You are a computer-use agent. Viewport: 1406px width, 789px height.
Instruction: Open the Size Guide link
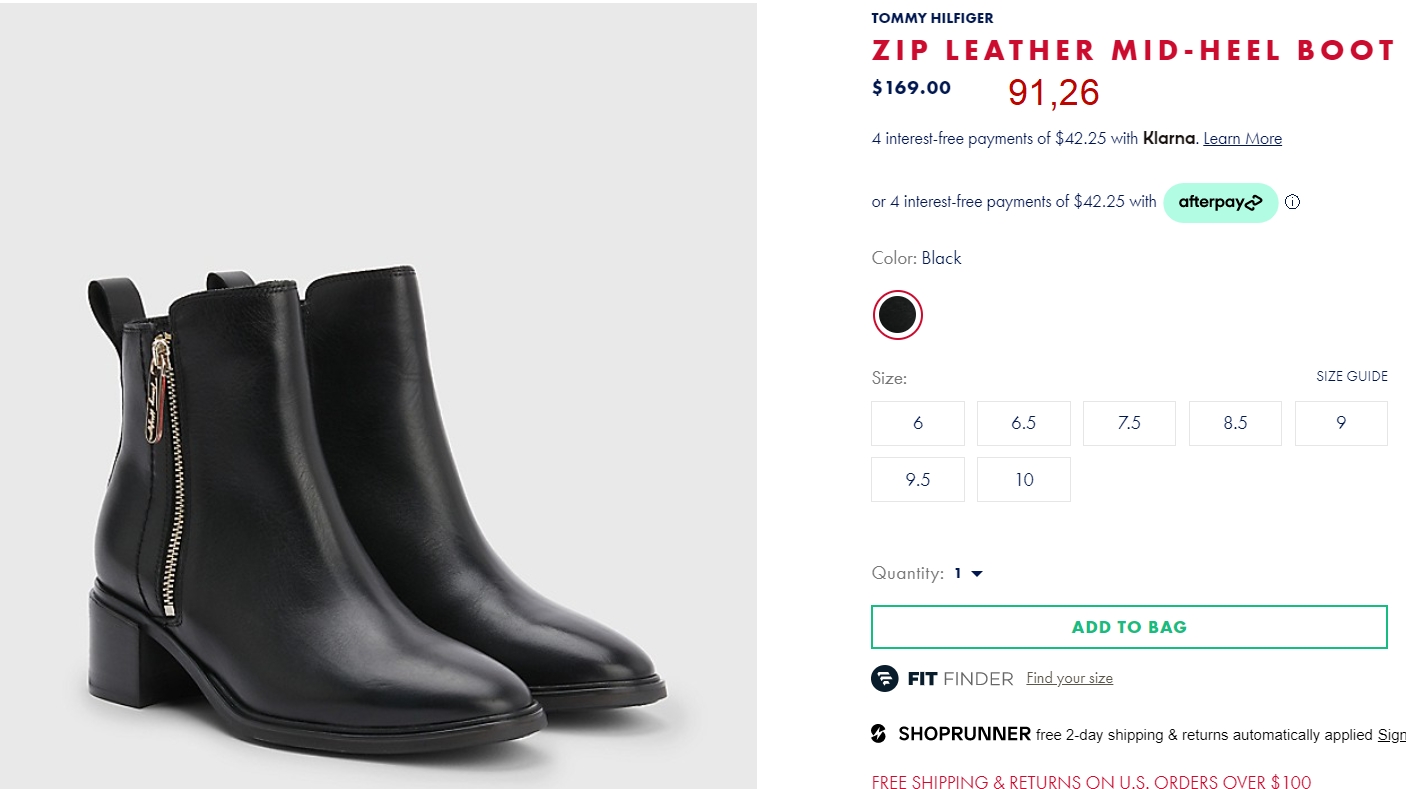tap(1352, 376)
